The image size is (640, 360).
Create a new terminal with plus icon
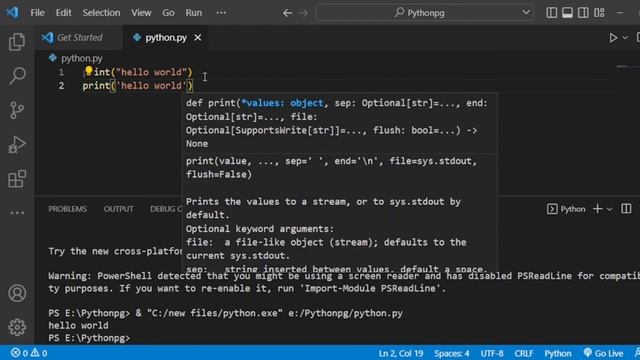[x=598, y=209]
